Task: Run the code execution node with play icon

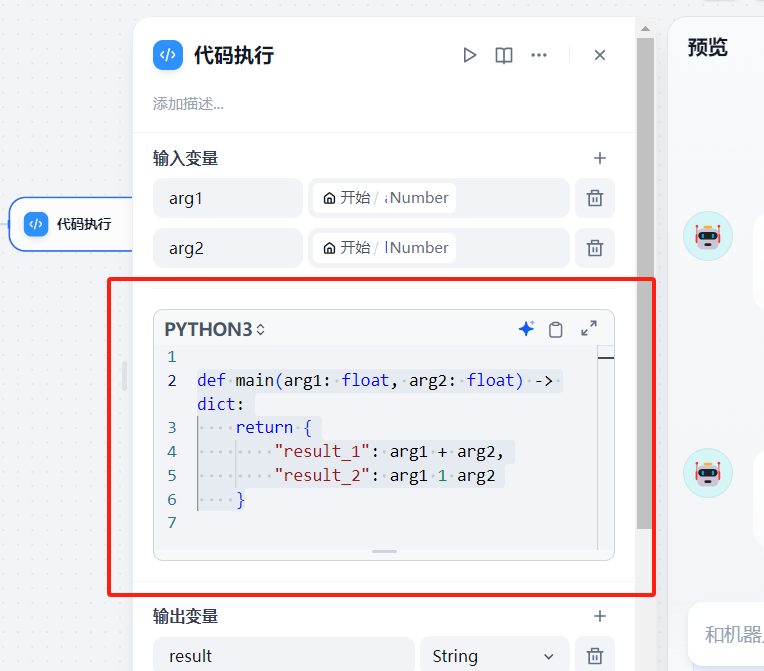Action: point(469,55)
